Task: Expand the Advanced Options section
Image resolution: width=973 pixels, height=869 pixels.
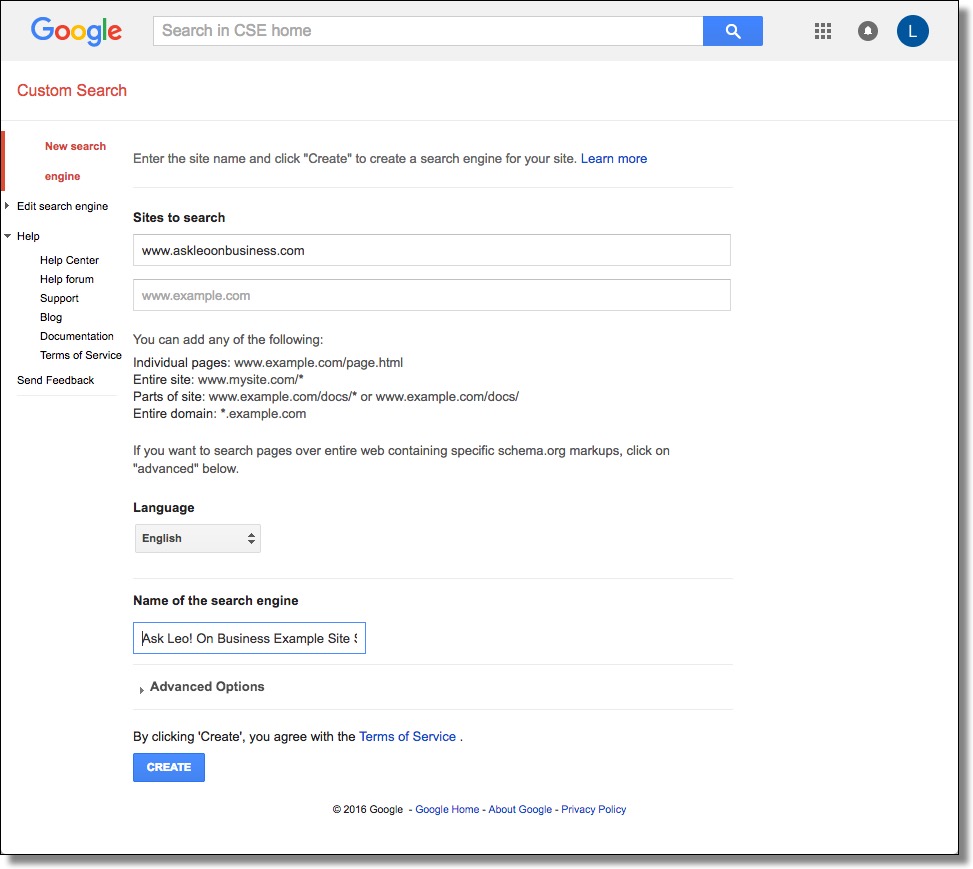Action: point(207,687)
